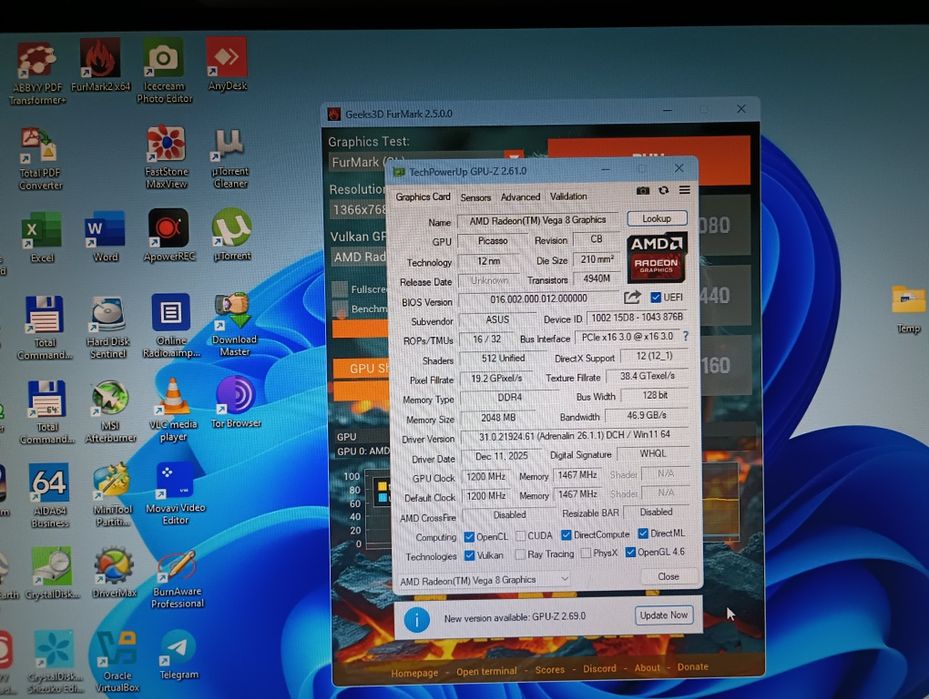Switch to Validation tab
929x699 pixels.
(568, 196)
